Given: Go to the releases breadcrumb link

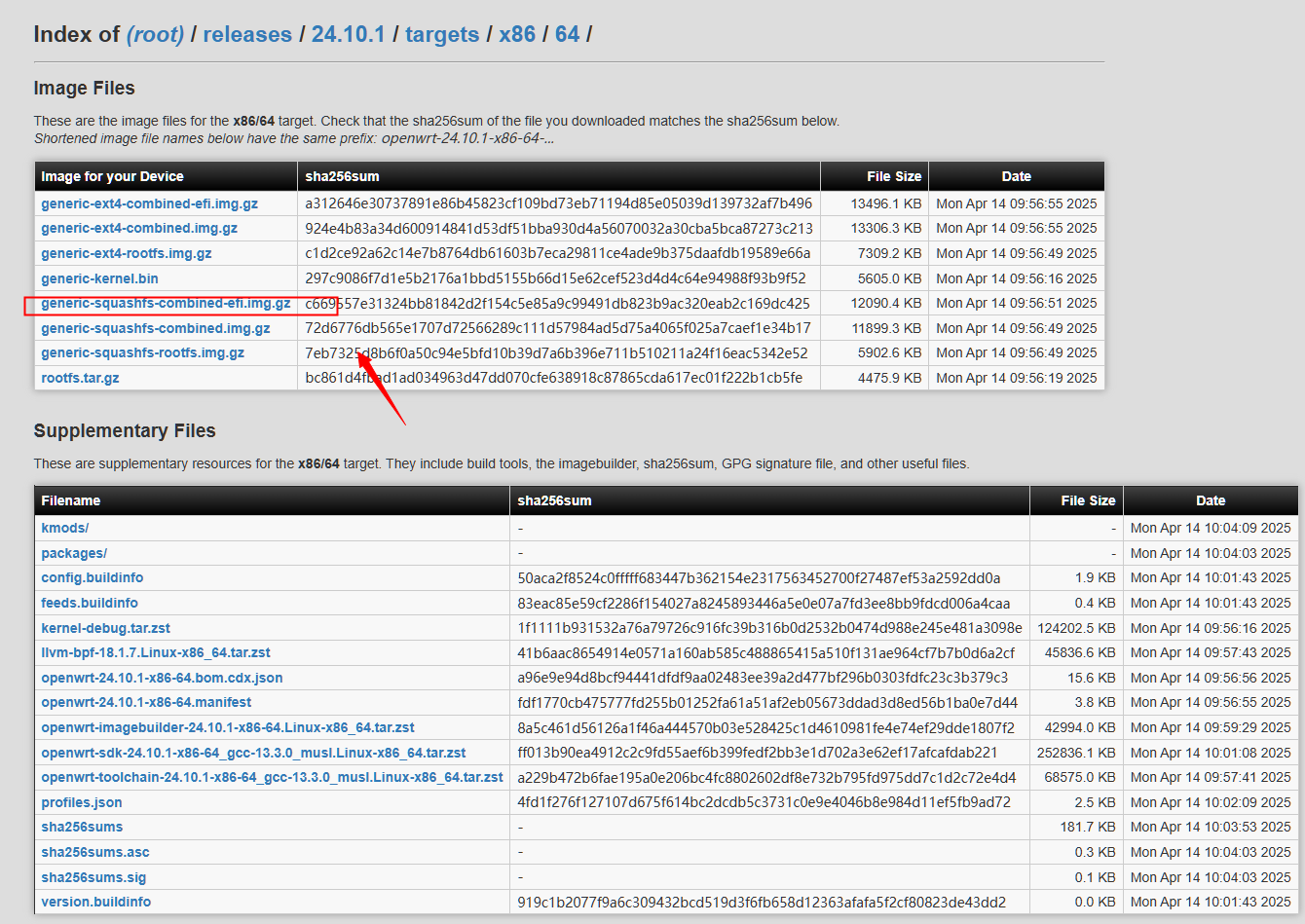Looking at the screenshot, I should pyautogui.click(x=247, y=34).
